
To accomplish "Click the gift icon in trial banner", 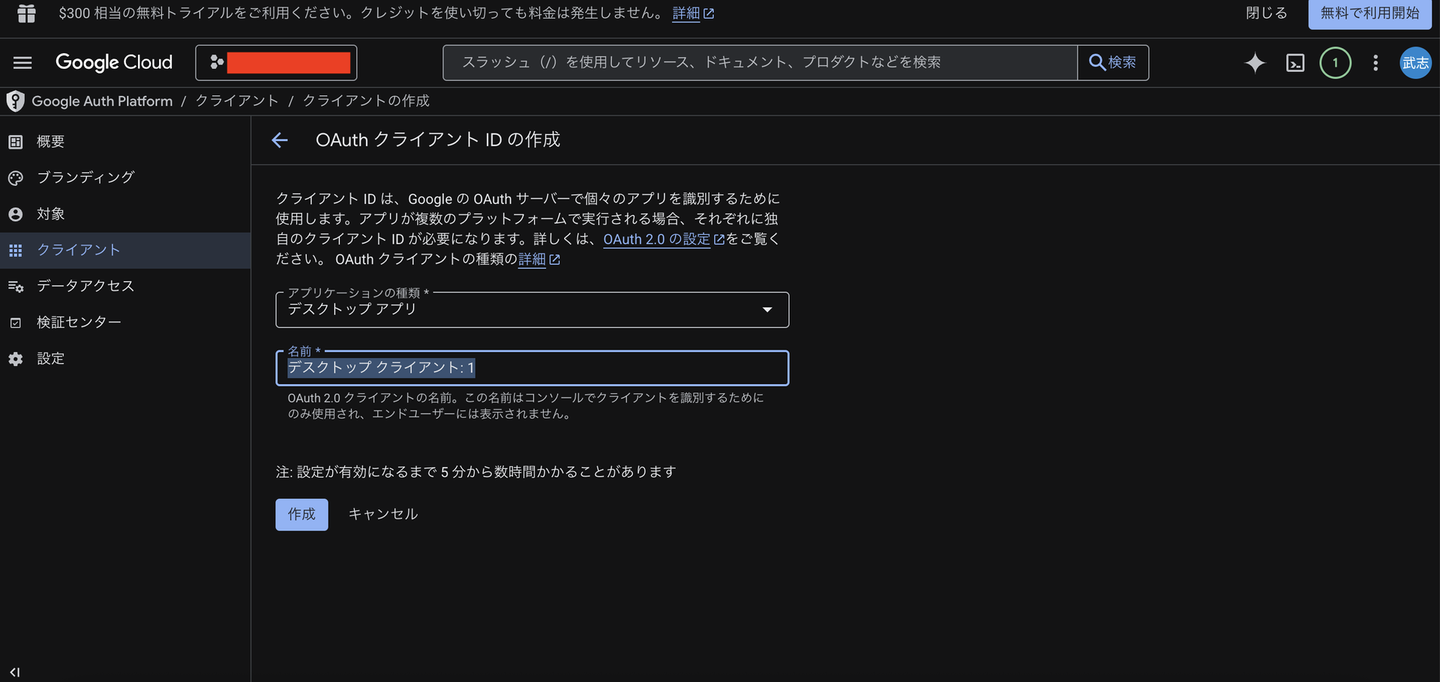I will 27,13.
